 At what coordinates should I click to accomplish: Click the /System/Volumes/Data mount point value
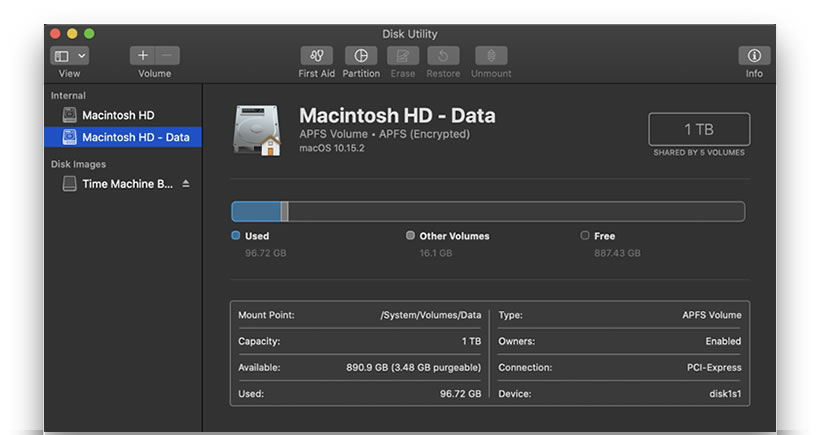(x=430, y=315)
